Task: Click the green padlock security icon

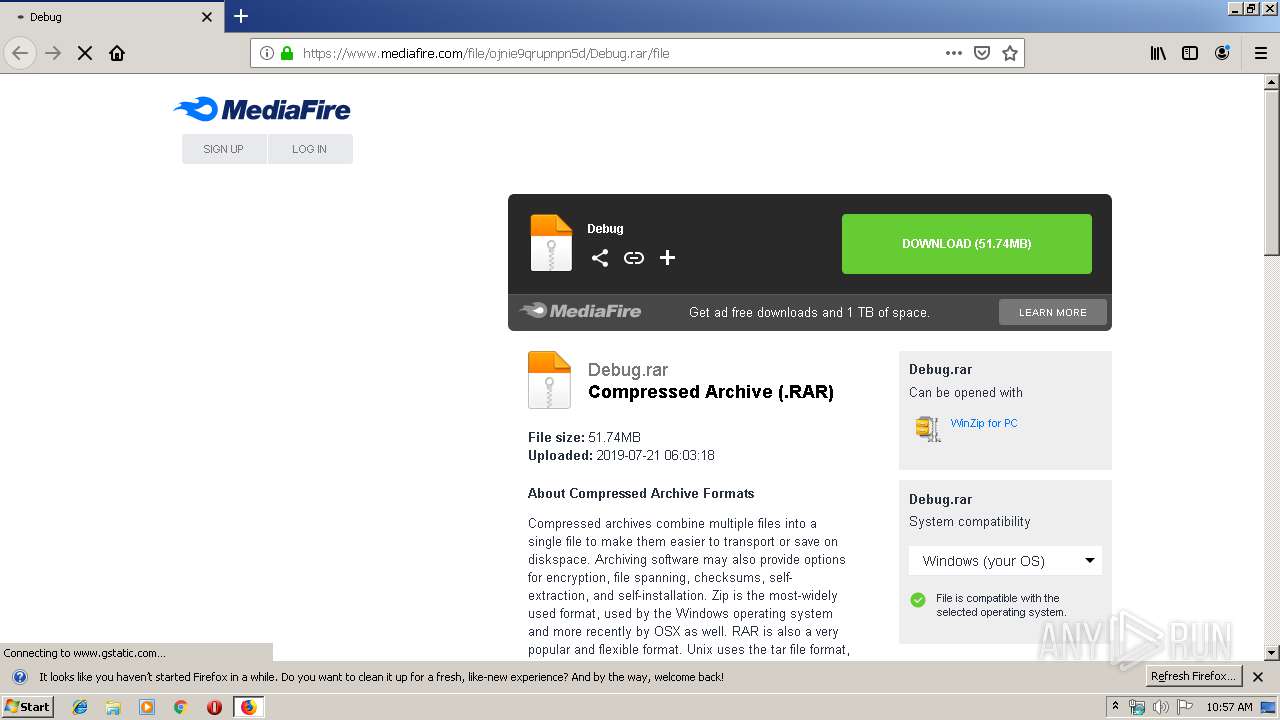Action: (x=287, y=53)
